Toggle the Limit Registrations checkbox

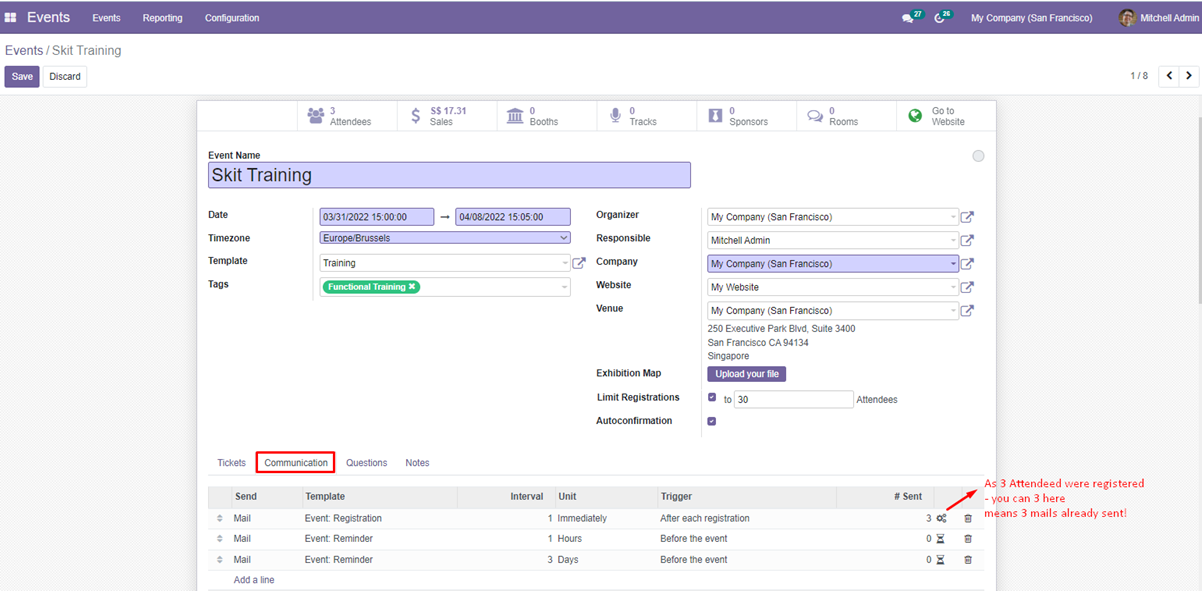pyautogui.click(x=712, y=398)
